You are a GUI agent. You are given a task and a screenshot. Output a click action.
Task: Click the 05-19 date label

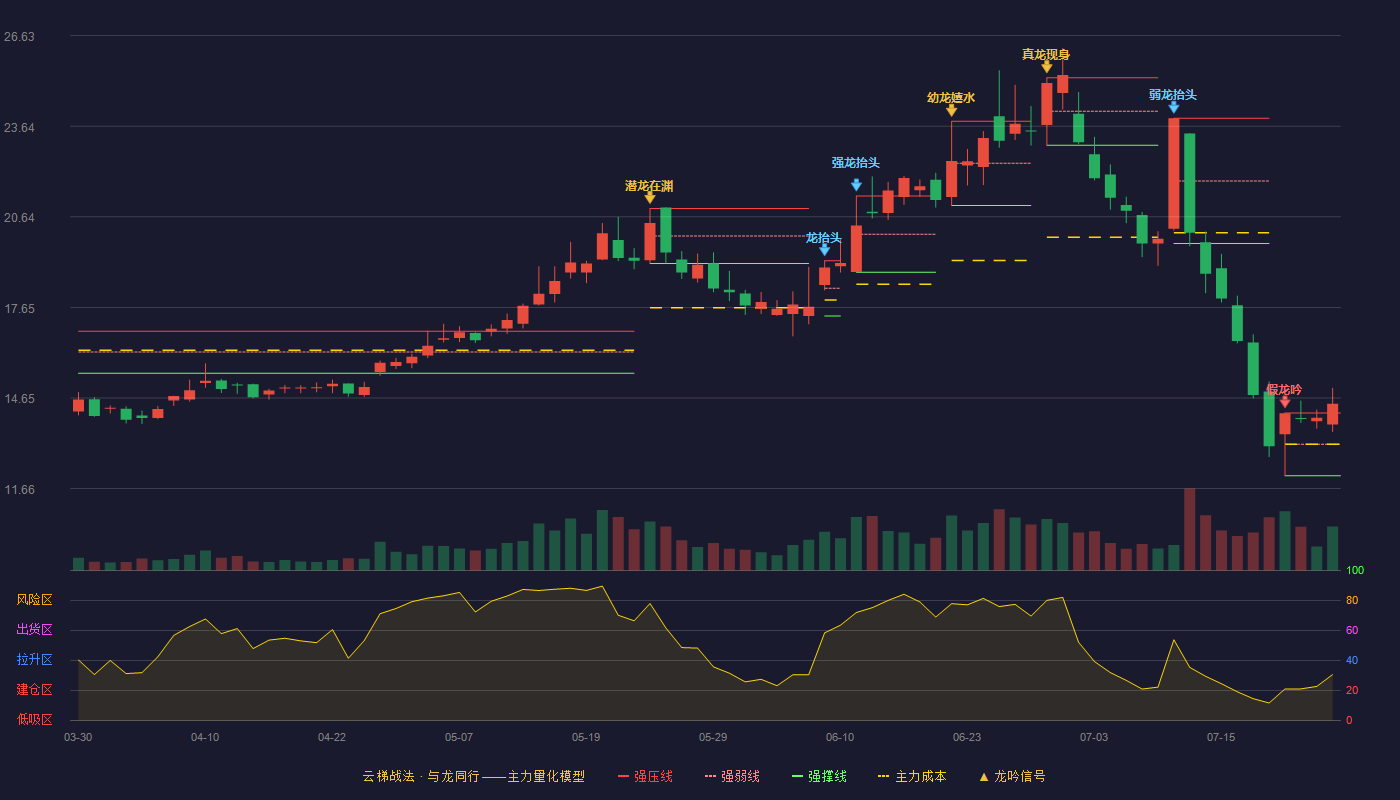pos(586,737)
